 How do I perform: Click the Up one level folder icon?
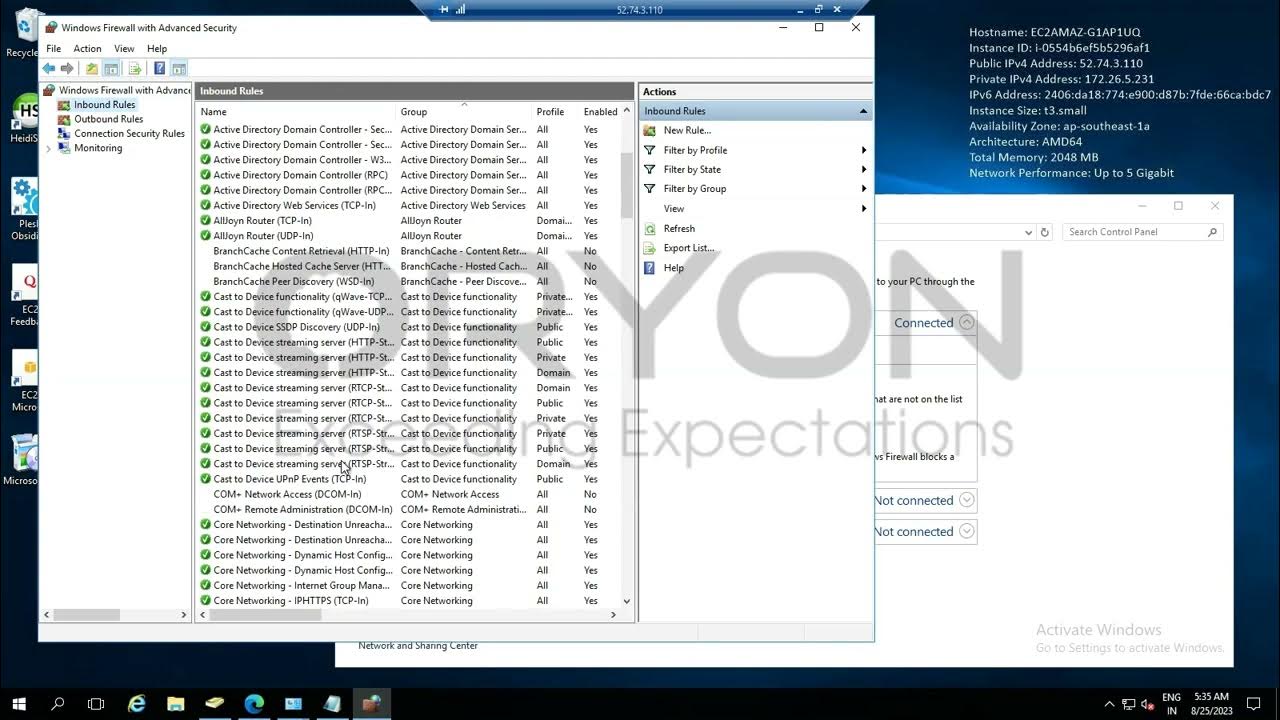coord(92,69)
